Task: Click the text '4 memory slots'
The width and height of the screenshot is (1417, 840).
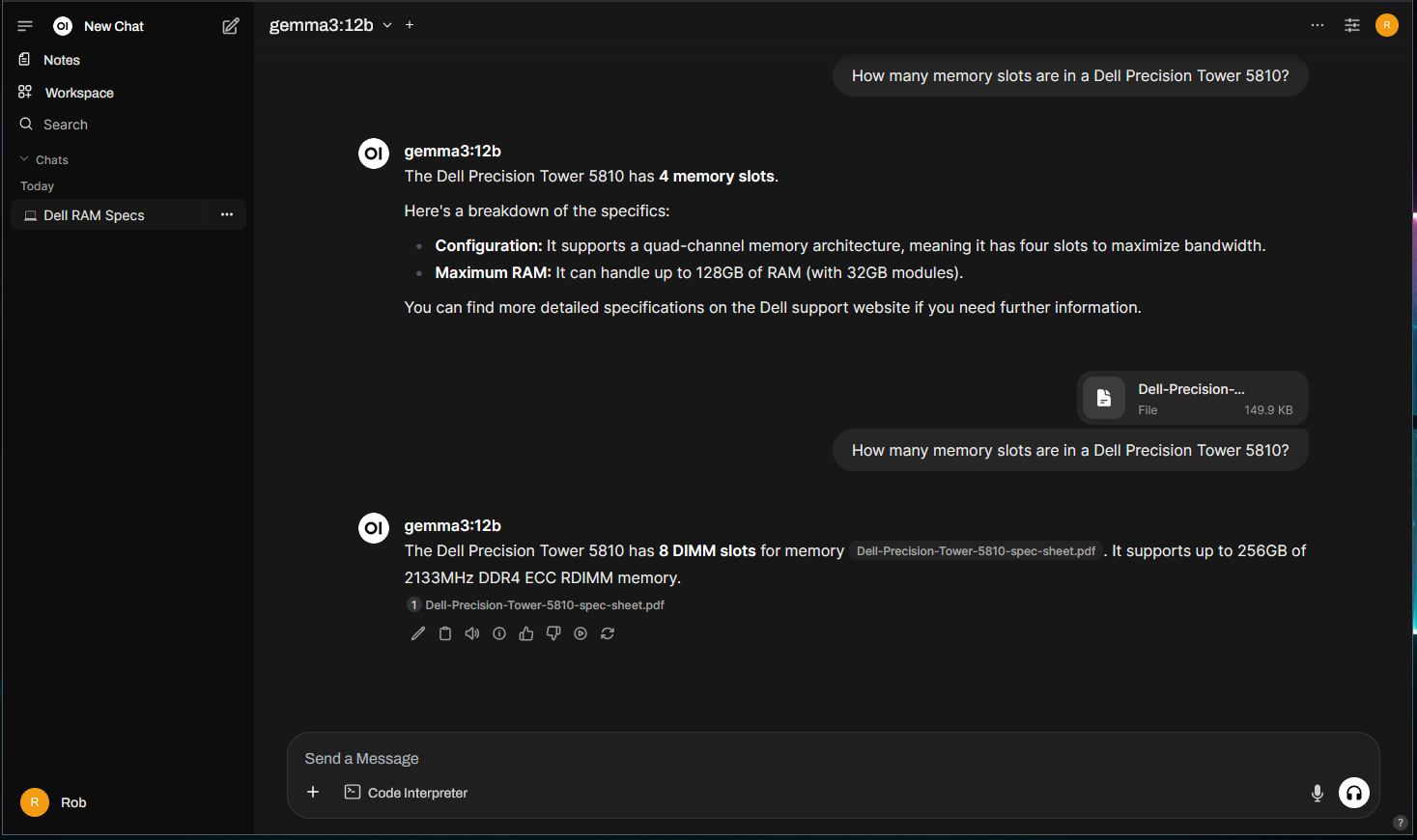Action: coord(717,176)
